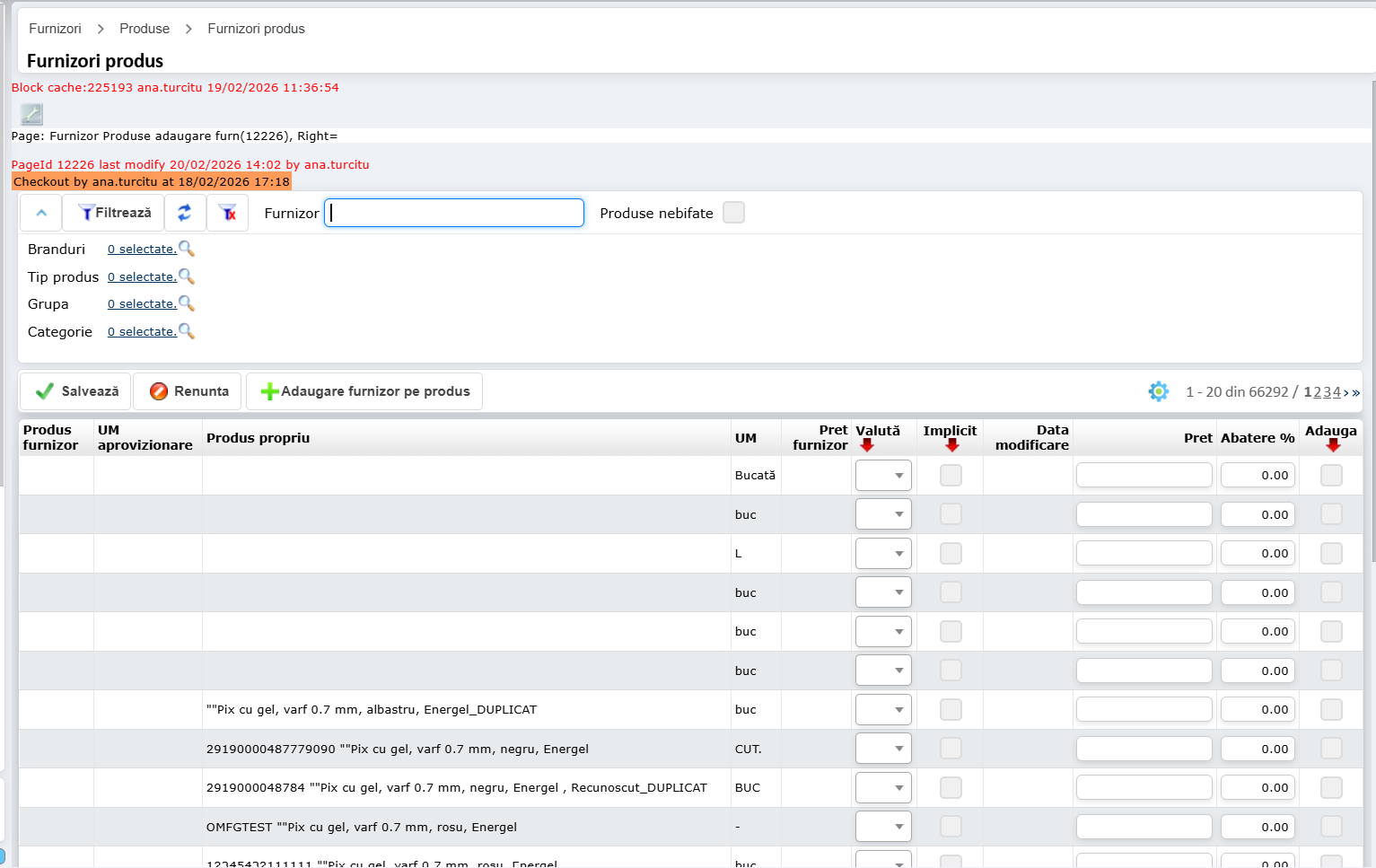Collapse the filter panel with the up chevron

coord(41,213)
